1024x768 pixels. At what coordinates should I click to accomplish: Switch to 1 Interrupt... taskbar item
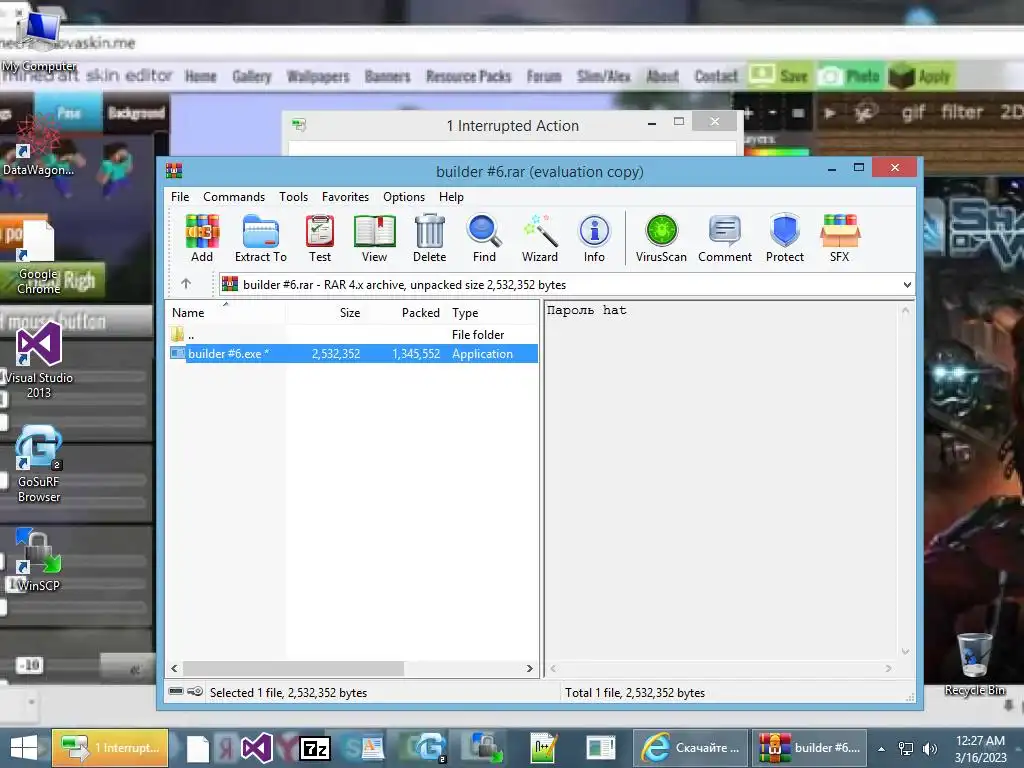click(110, 748)
